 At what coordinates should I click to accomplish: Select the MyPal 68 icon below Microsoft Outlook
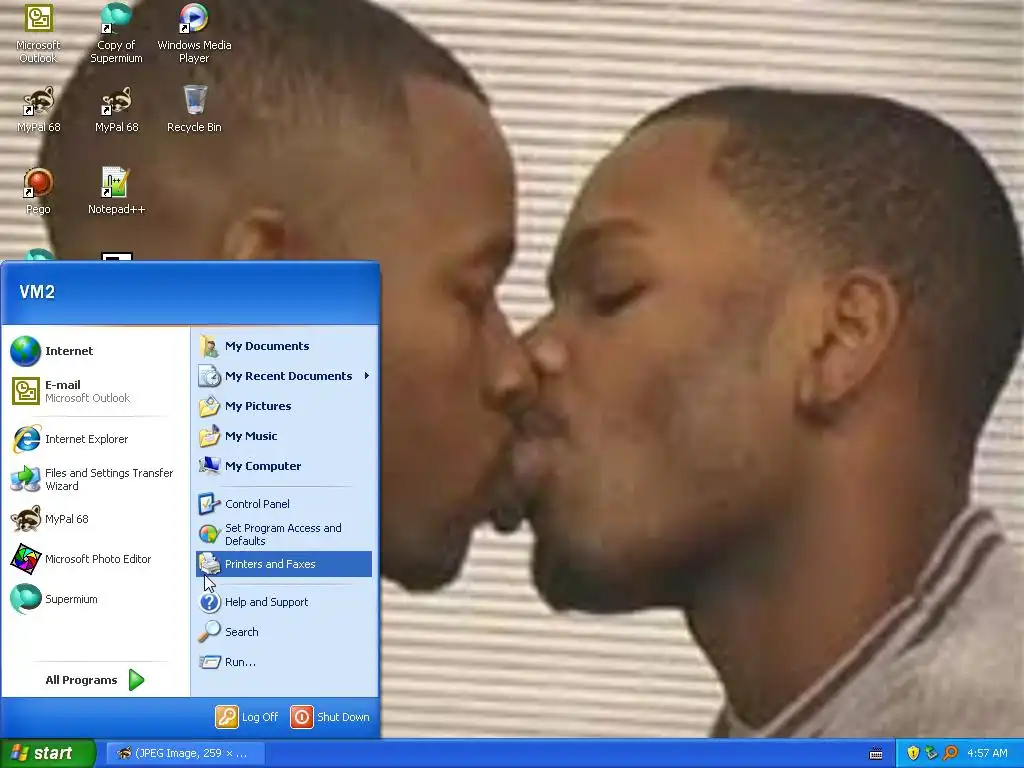pyautogui.click(x=38, y=109)
